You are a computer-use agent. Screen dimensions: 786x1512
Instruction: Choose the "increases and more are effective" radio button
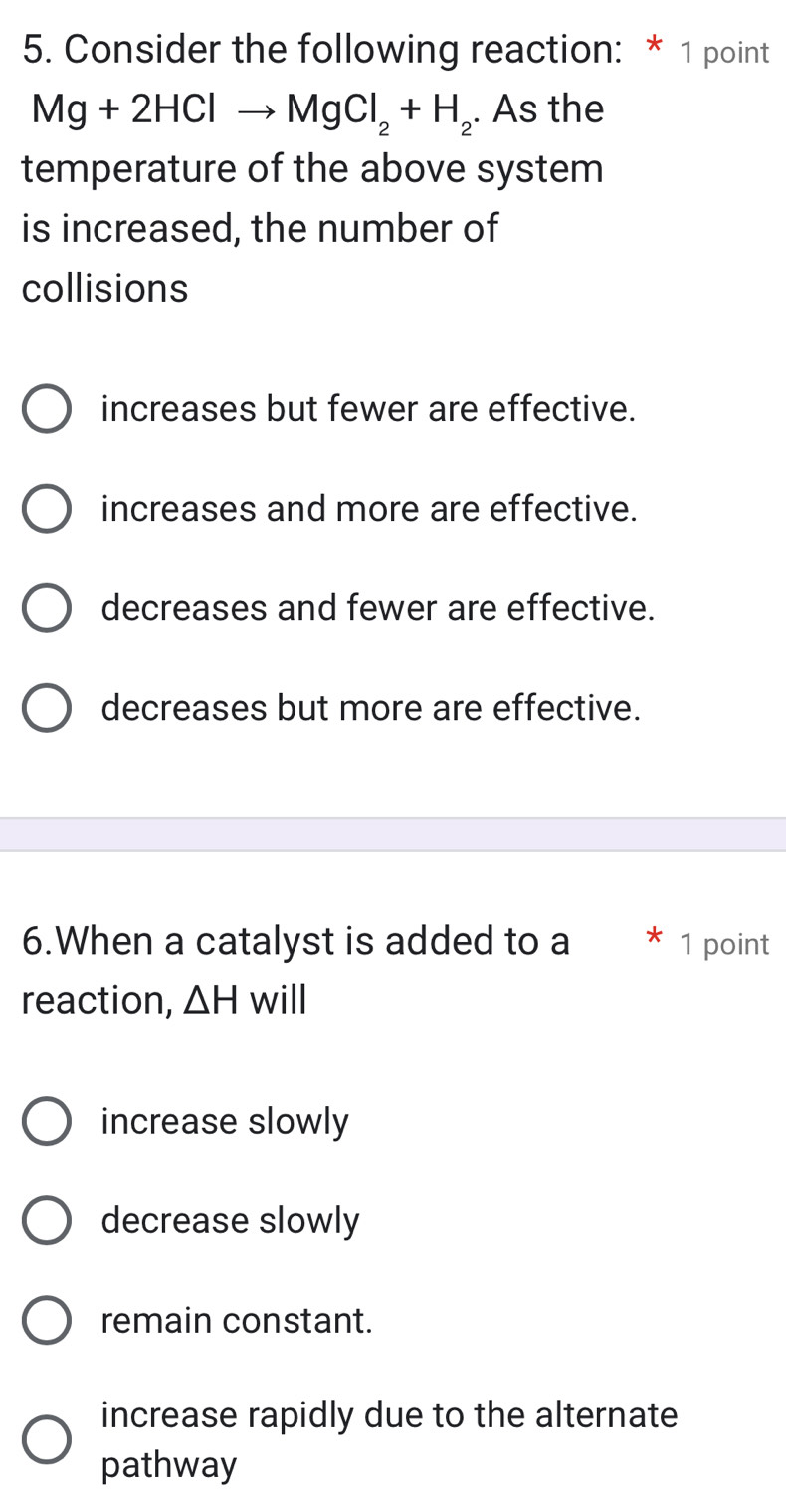point(47,509)
